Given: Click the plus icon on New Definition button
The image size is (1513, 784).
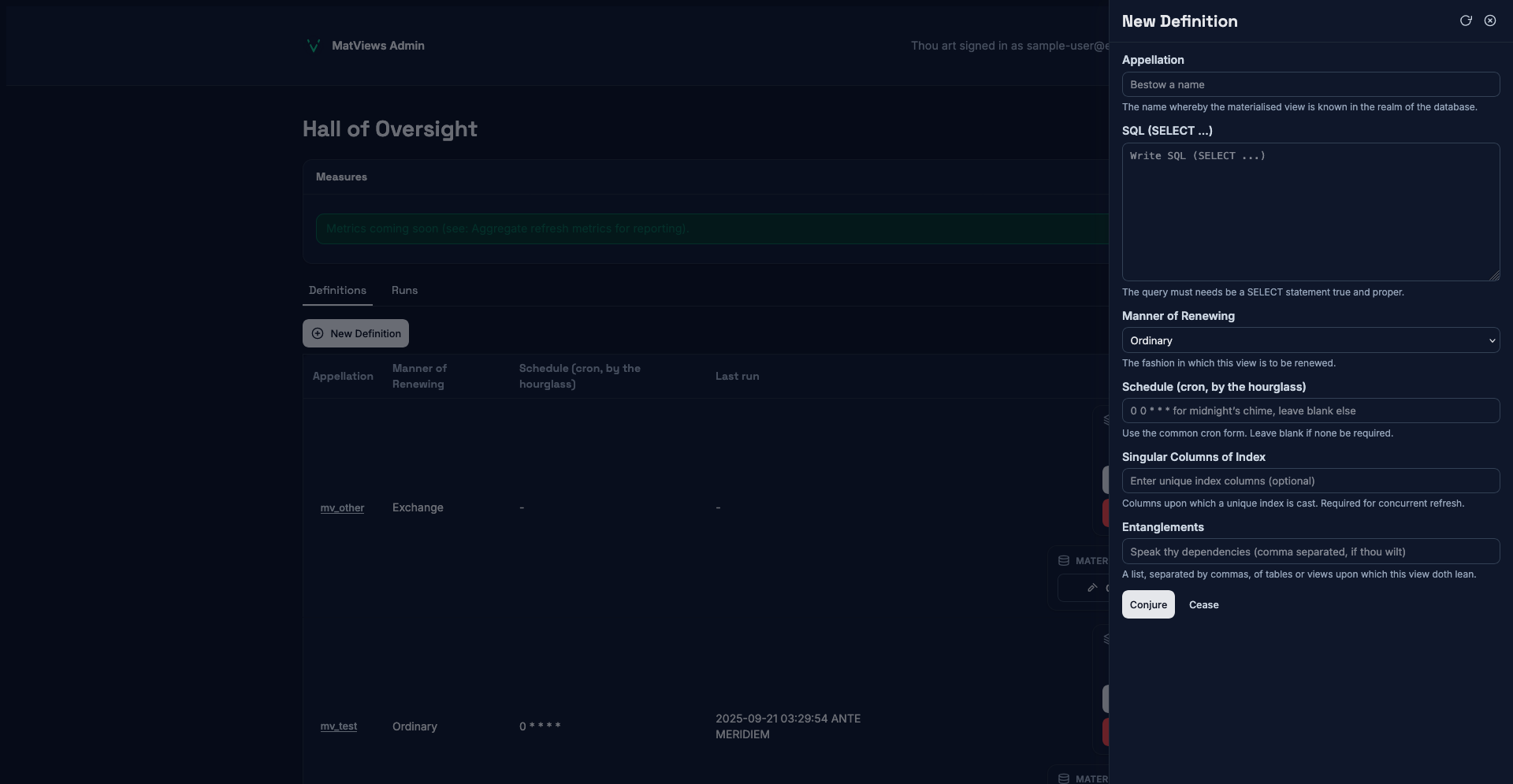Looking at the screenshot, I should (x=318, y=333).
